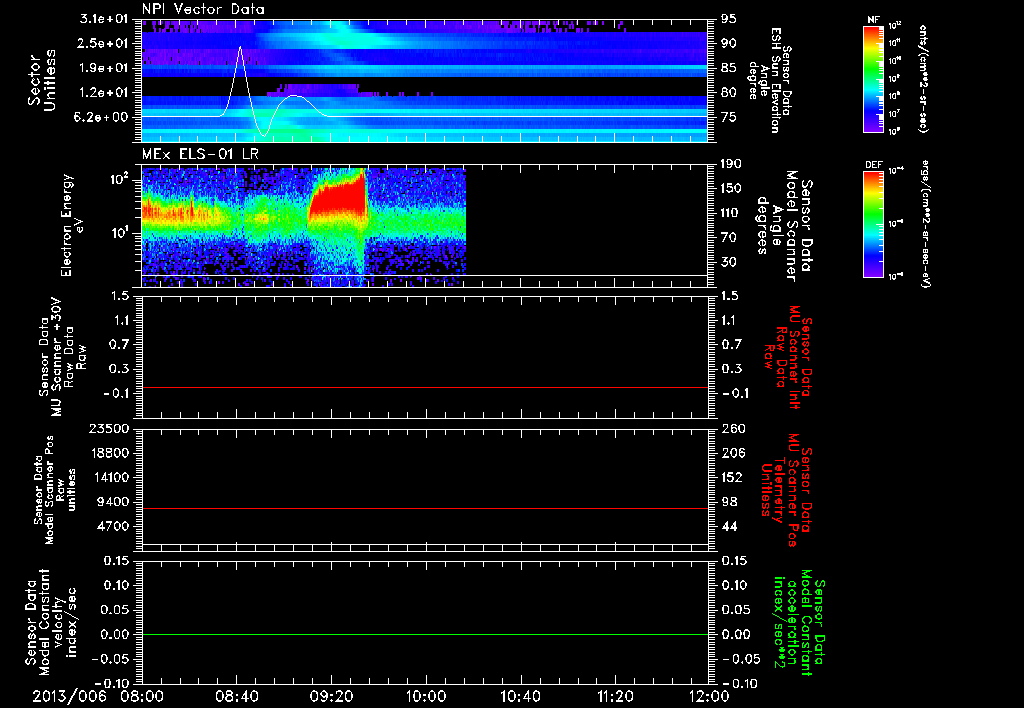1024x708 pixels.
Task: Click the green line in velocity panel
Action: pos(424,634)
